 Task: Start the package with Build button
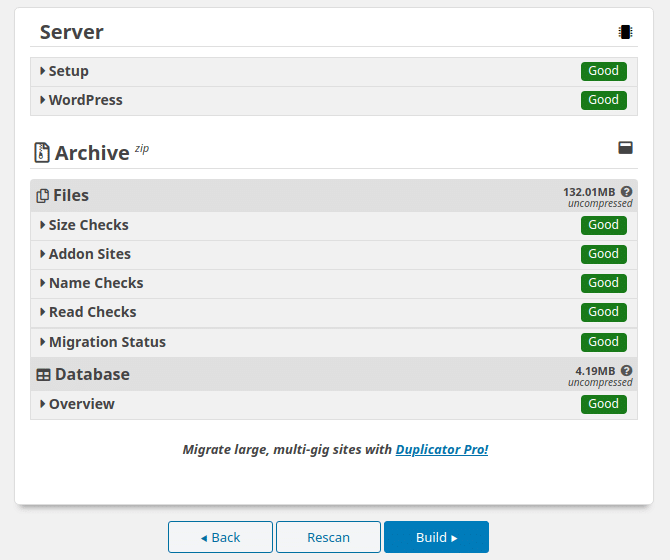436,537
